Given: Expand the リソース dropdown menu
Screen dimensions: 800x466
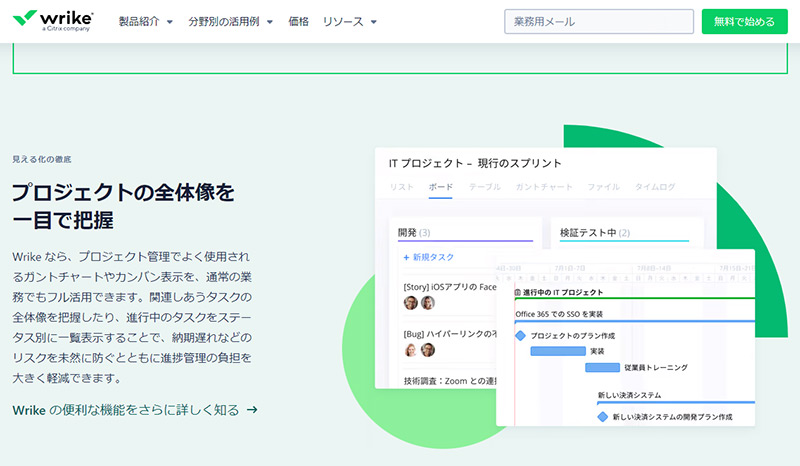Looking at the screenshot, I should tap(349, 21).
